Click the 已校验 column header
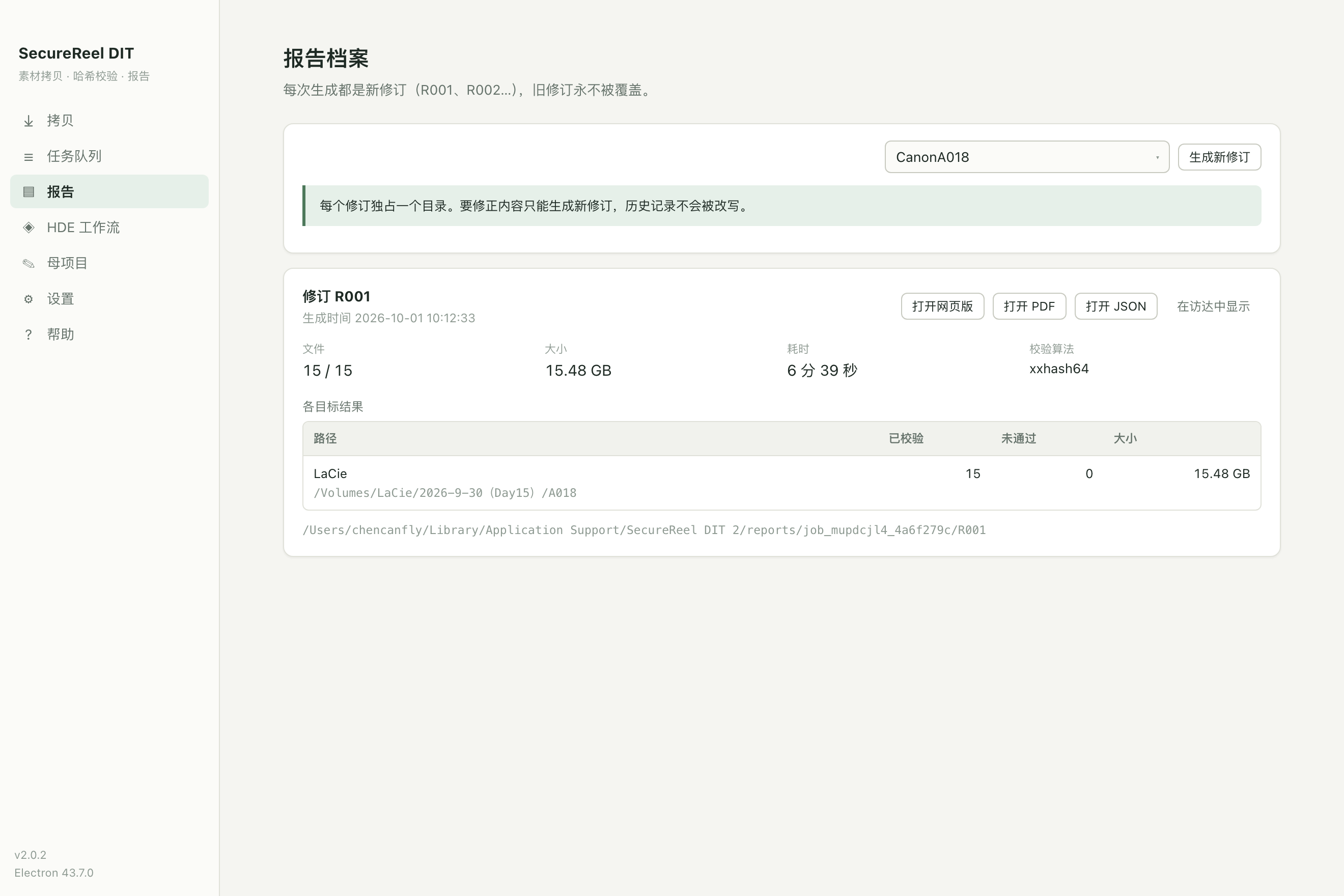 906,439
